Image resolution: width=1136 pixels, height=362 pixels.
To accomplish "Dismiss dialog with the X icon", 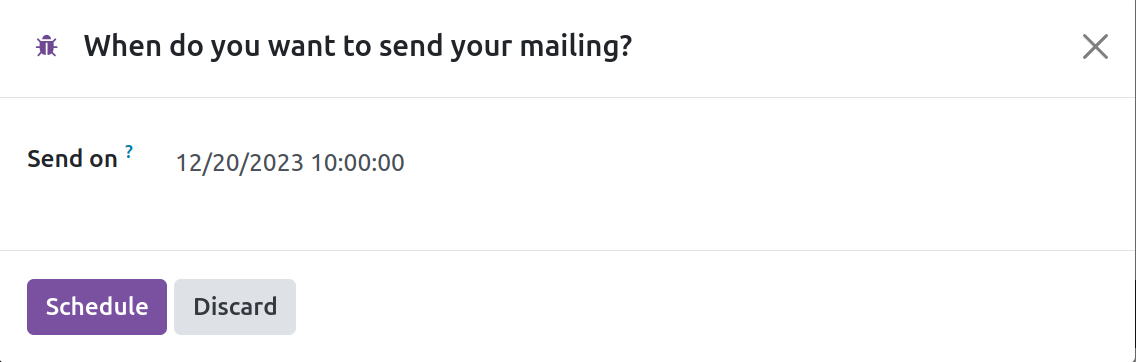I will [1095, 47].
